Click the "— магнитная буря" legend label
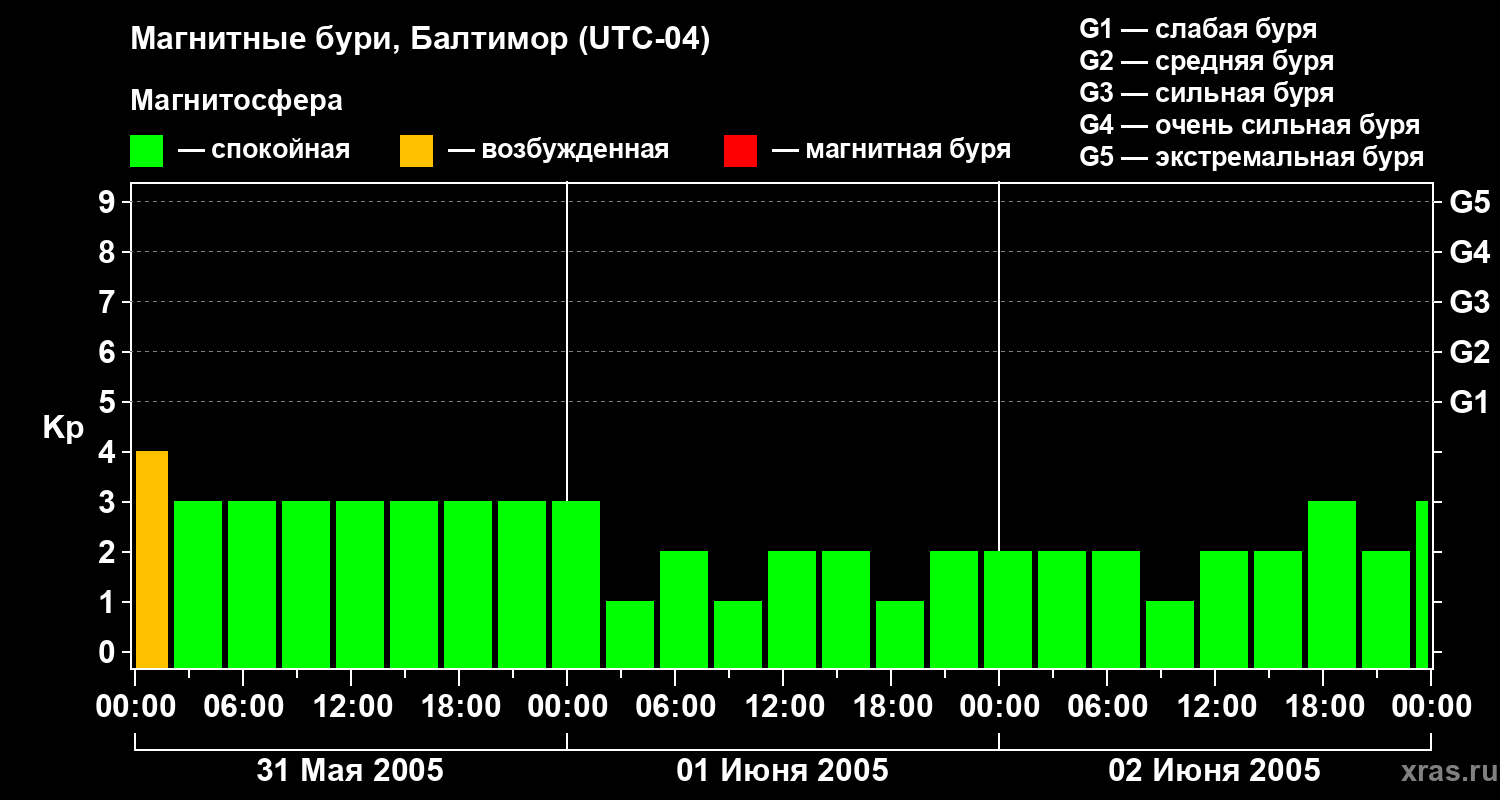Viewport: 1500px width, 800px height. pos(892,150)
